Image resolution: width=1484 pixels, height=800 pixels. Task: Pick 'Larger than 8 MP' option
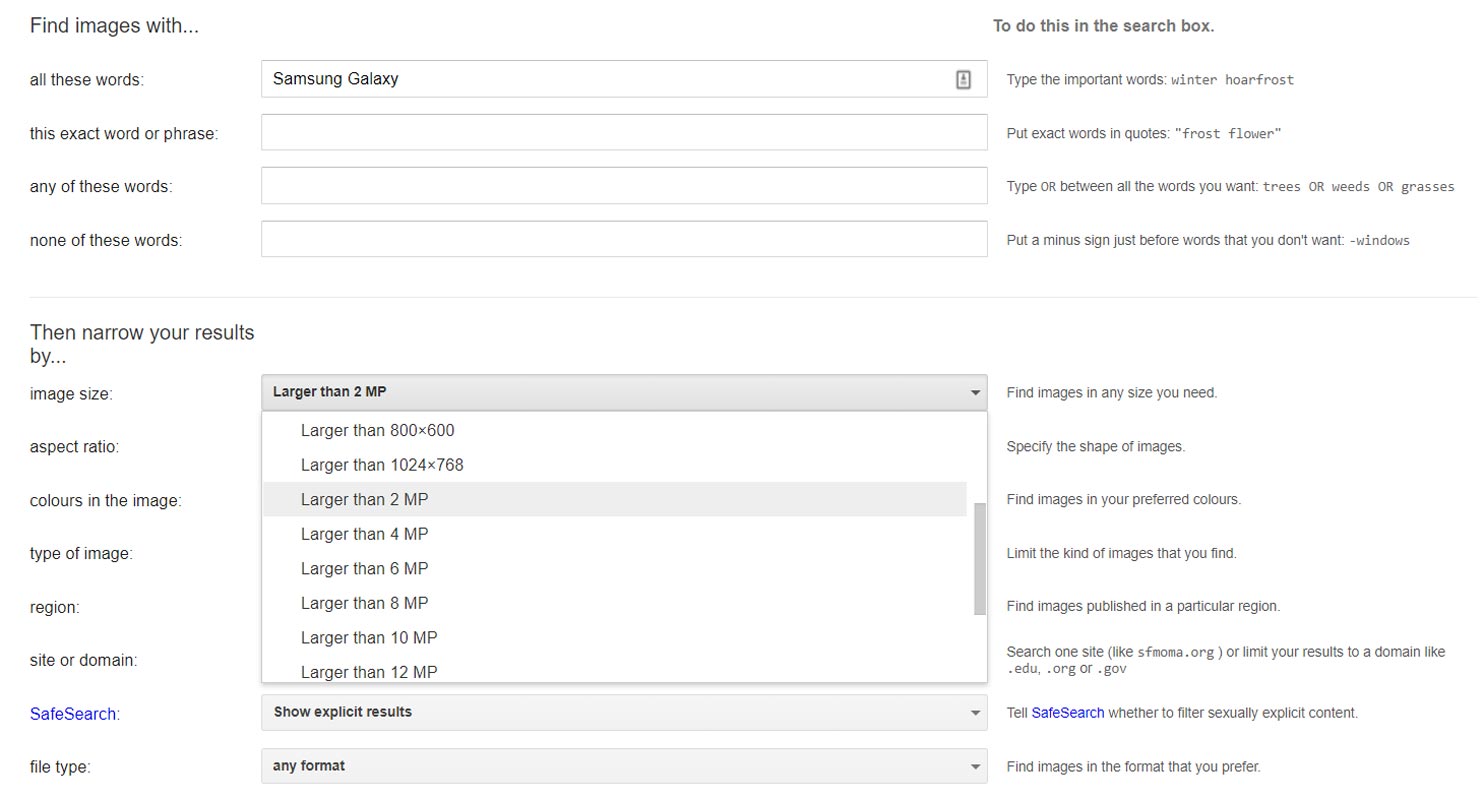pos(614,603)
